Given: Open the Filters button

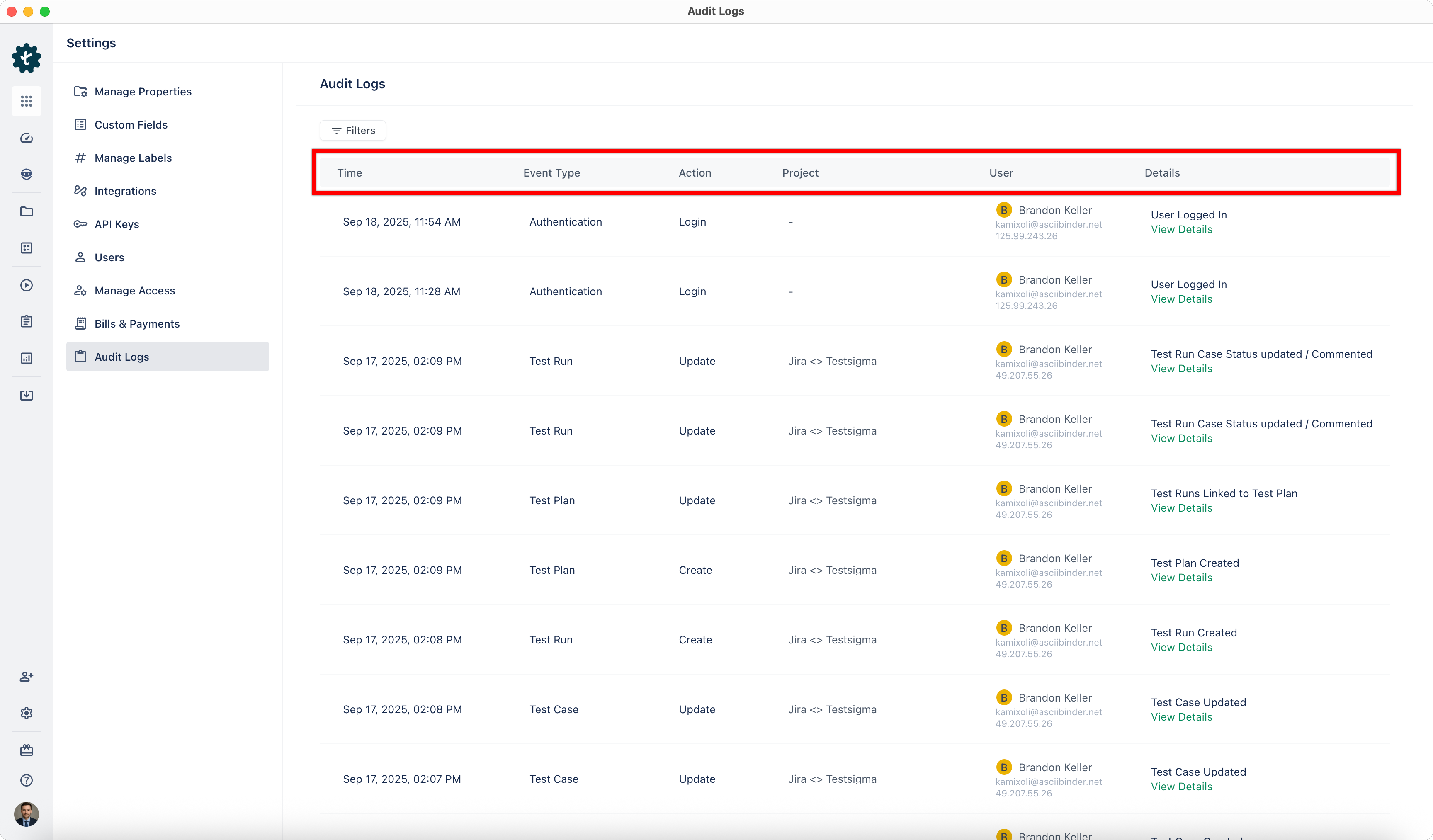Looking at the screenshot, I should [x=352, y=130].
